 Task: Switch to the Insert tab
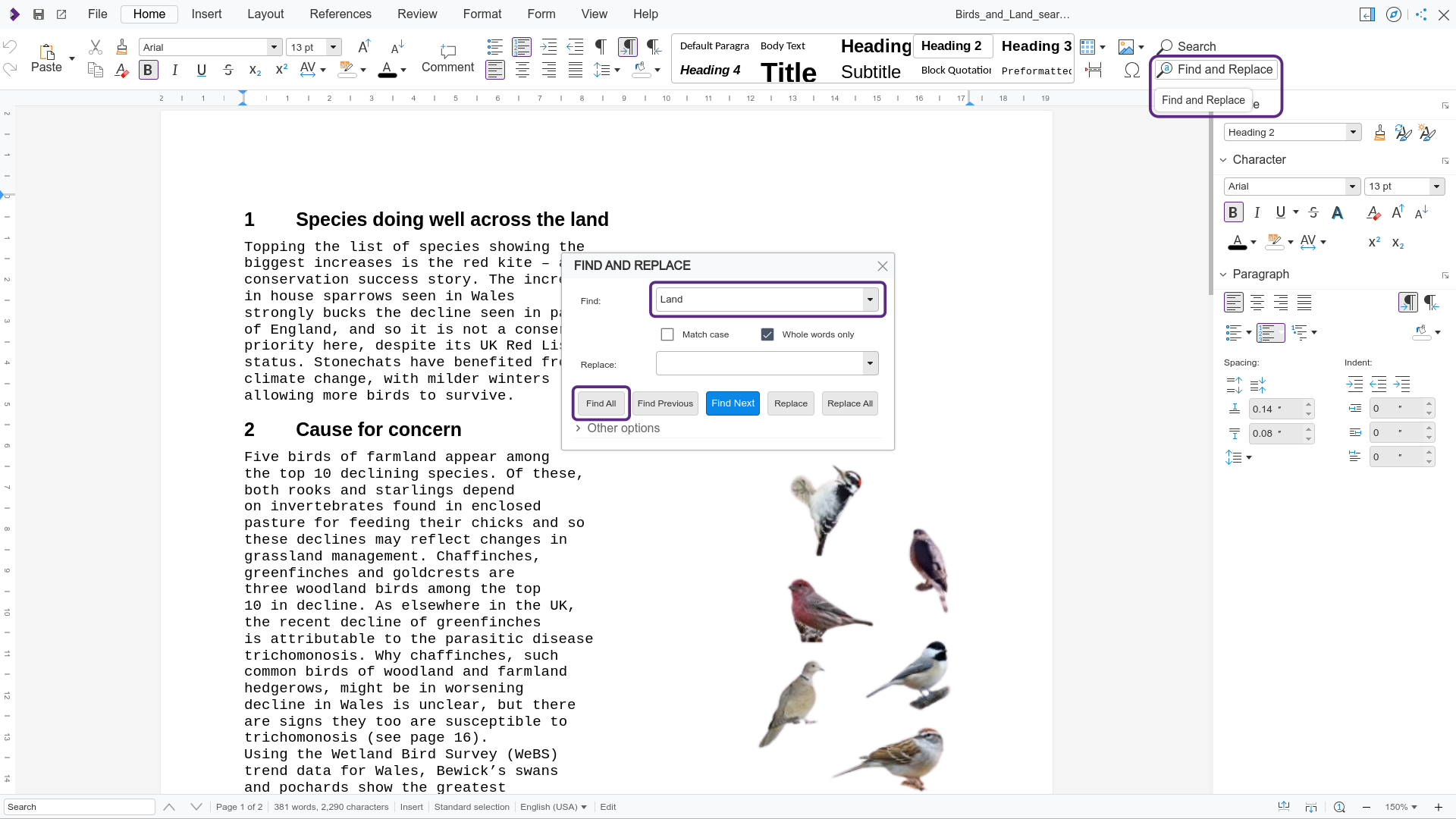pyautogui.click(x=206, y=14)
